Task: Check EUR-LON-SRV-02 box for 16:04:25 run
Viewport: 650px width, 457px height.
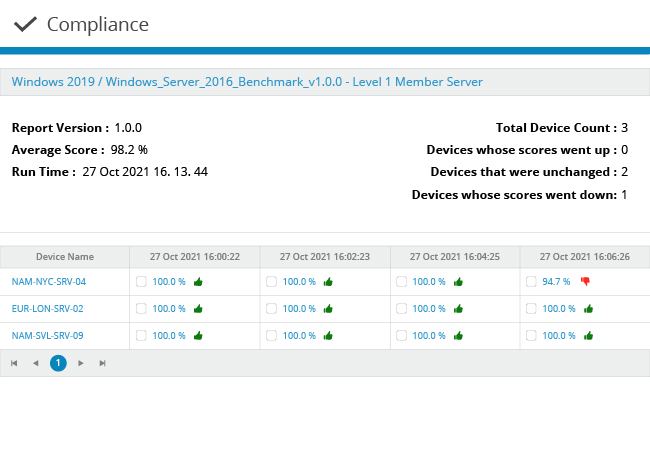Action: pyautogui.click(x=401, y=309)
